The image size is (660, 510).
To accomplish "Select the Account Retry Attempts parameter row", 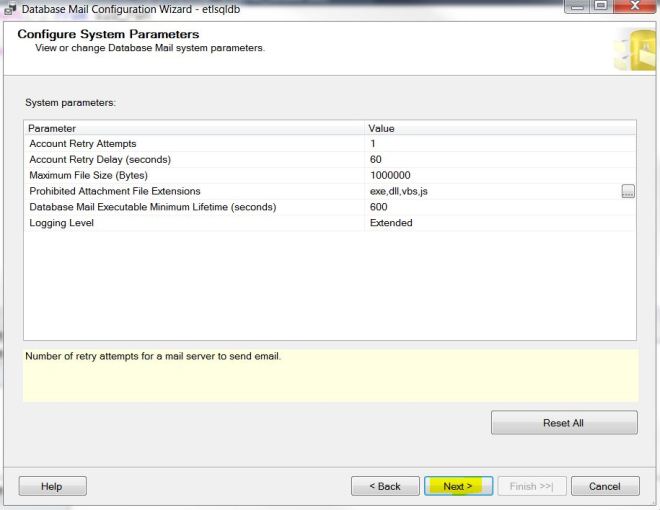I will [195, 144].
